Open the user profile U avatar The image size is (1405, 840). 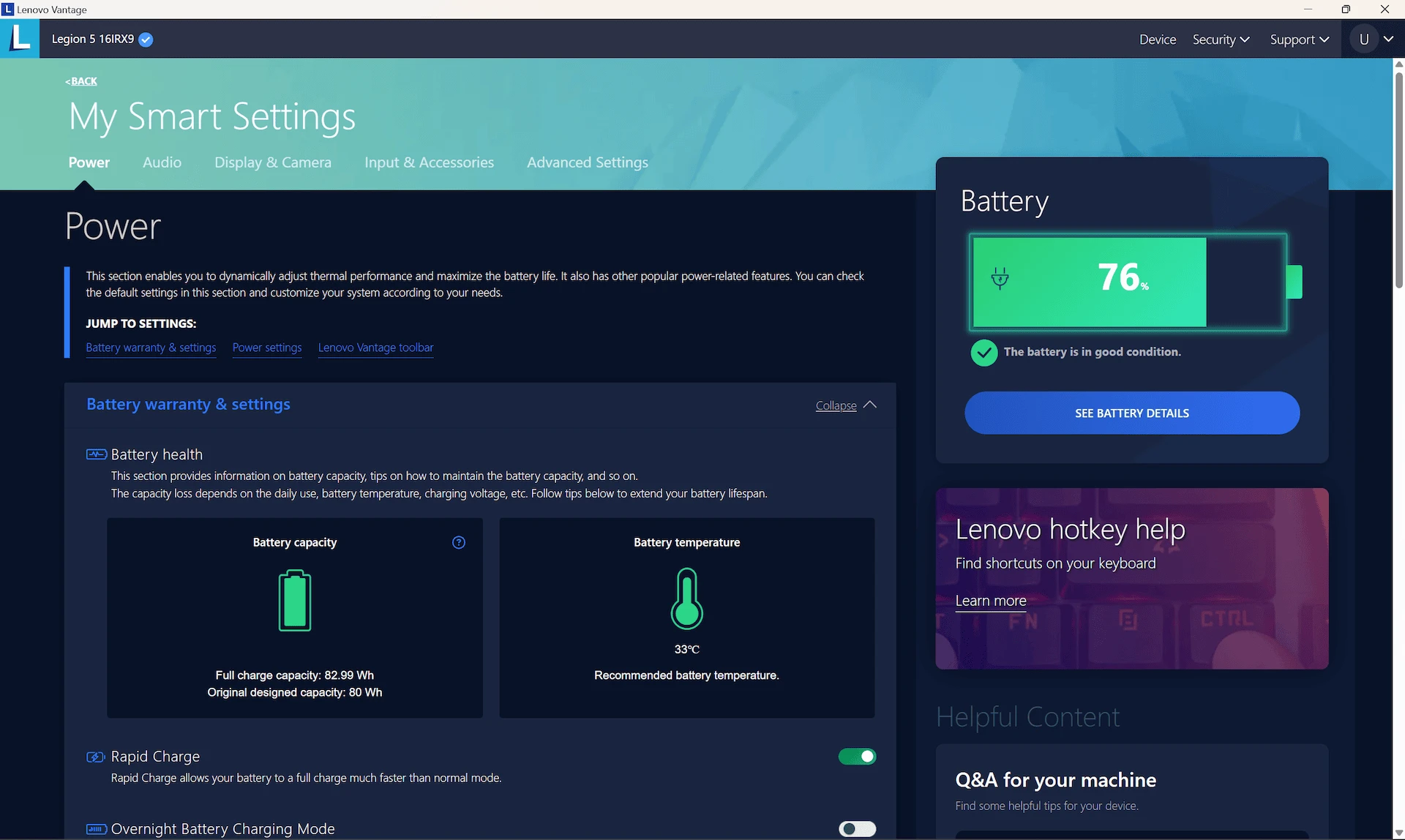(1364, 40)
